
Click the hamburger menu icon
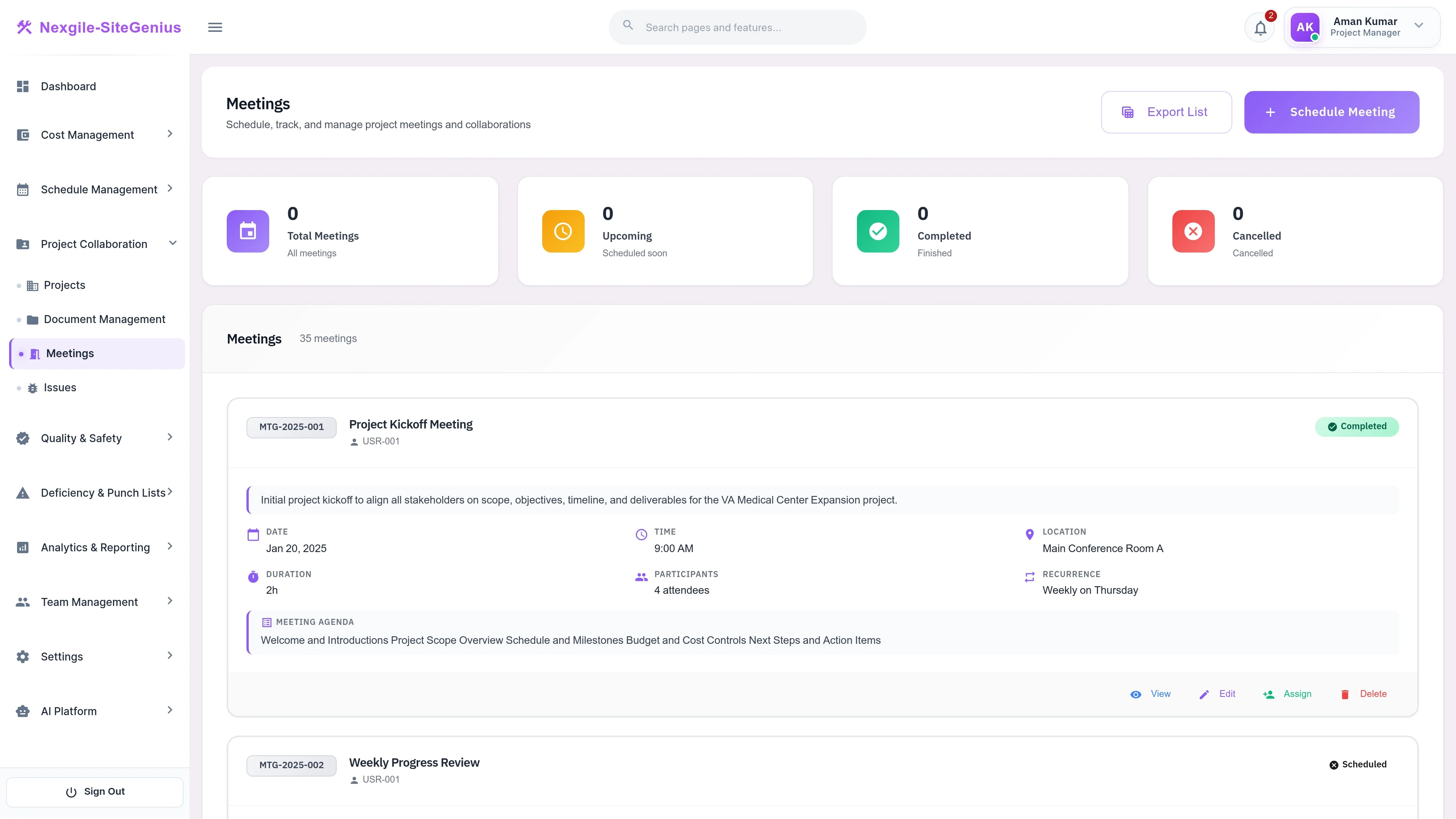tap(215, 27)
